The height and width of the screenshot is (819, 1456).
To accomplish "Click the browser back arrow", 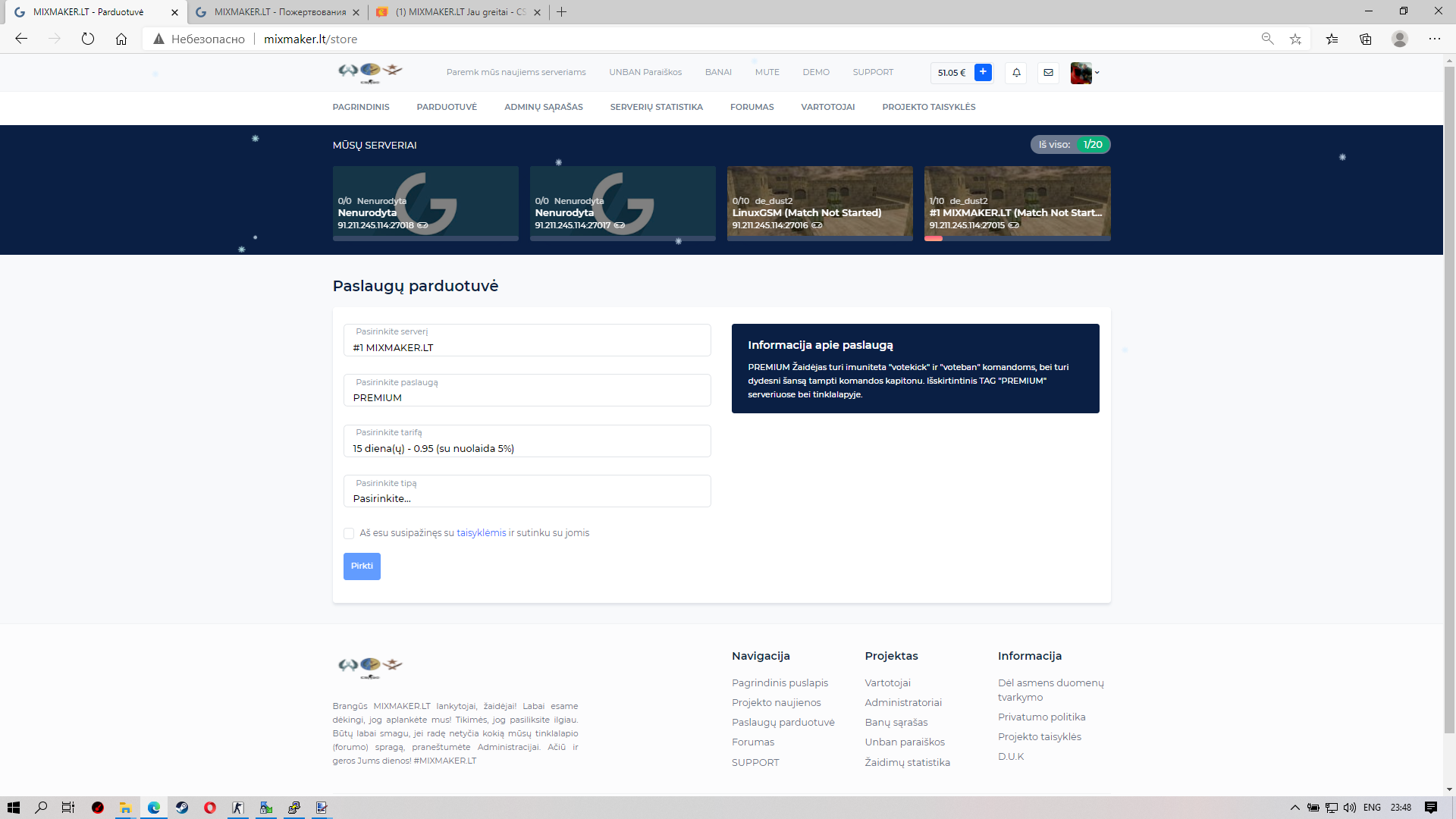I will [x=21, y=39].
